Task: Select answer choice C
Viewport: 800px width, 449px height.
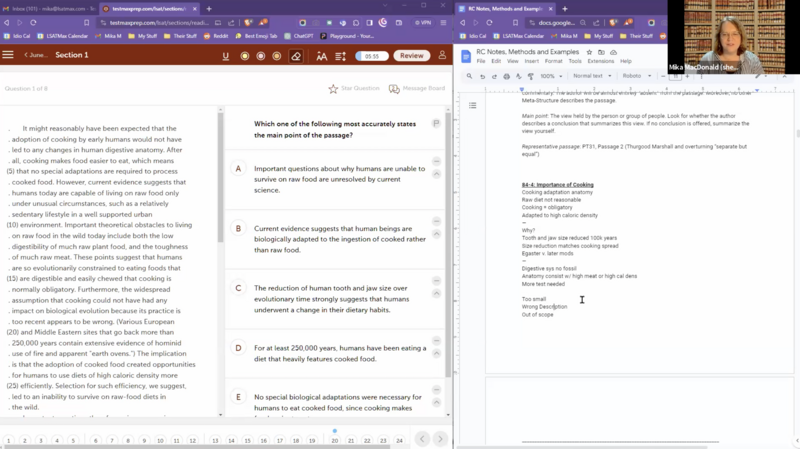Action: point(238,288)
